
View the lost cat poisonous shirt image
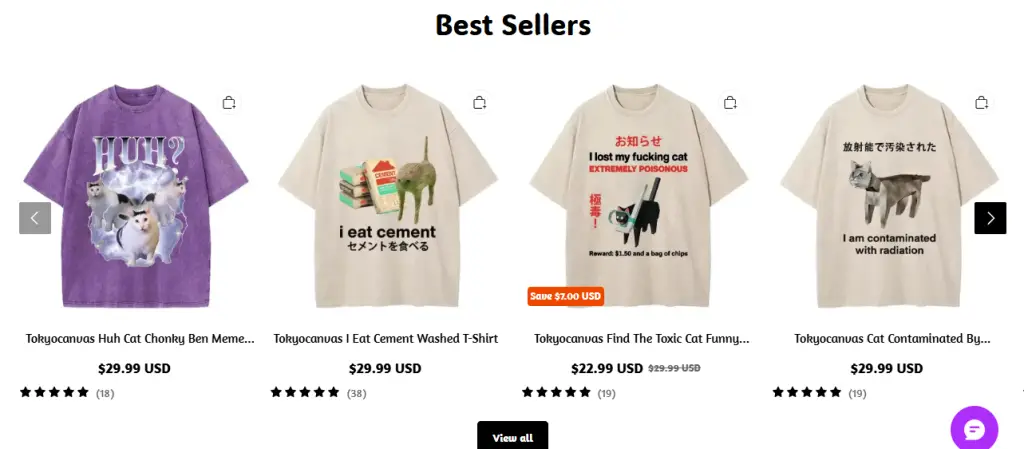pyautogui.click(x=638, y=196)
